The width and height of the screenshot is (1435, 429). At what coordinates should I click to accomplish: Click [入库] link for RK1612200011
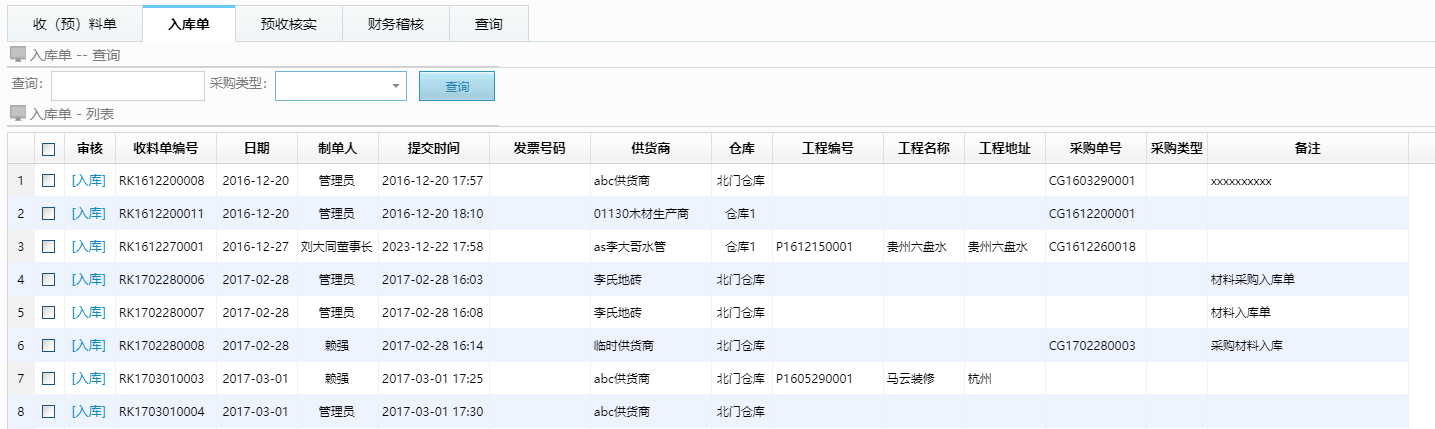[88, 214]
